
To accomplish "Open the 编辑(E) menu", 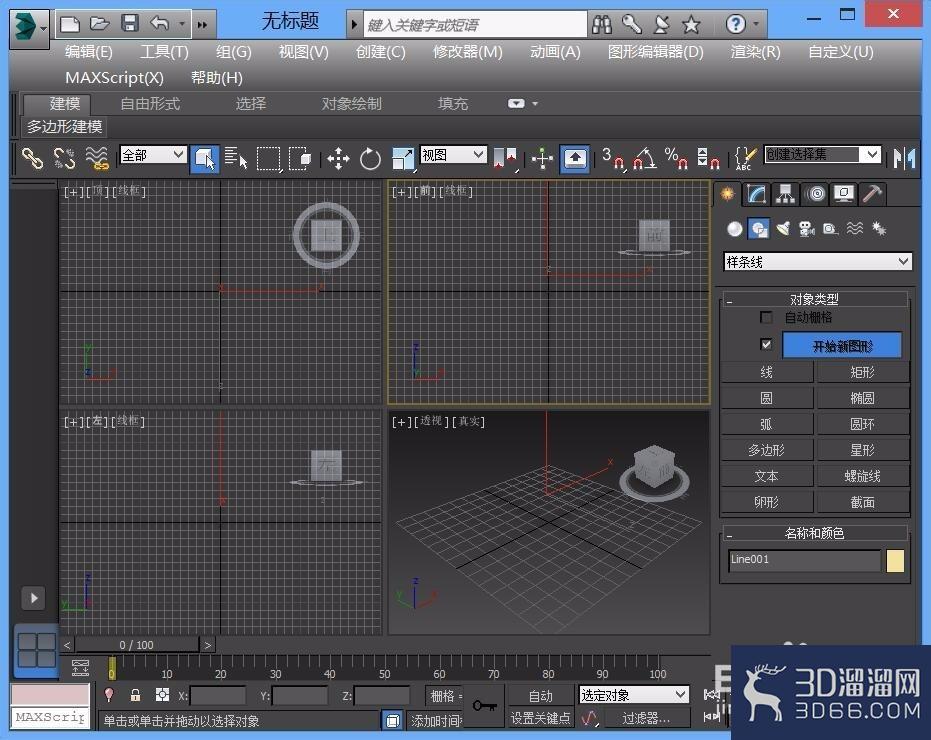I will [x=88, y=52].
